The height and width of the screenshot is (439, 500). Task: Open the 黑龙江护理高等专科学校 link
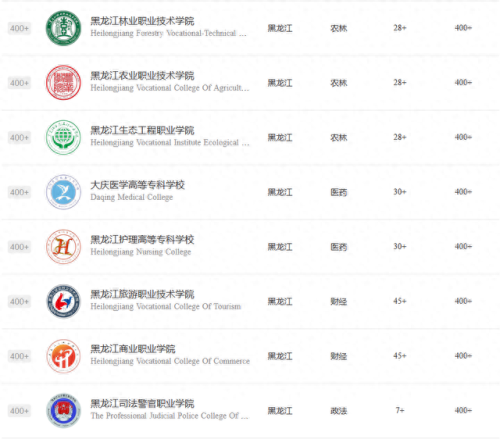click(x=142, y=240)
